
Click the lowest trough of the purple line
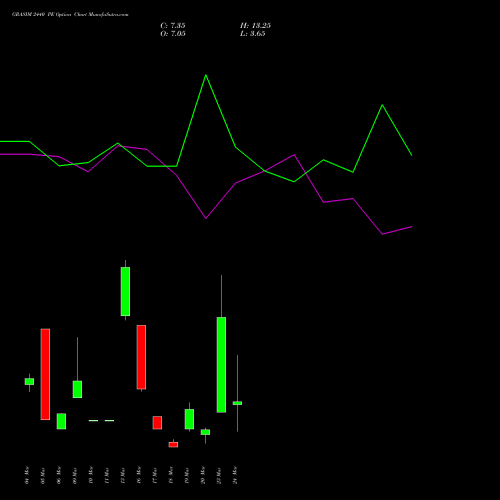pos(382,234)
